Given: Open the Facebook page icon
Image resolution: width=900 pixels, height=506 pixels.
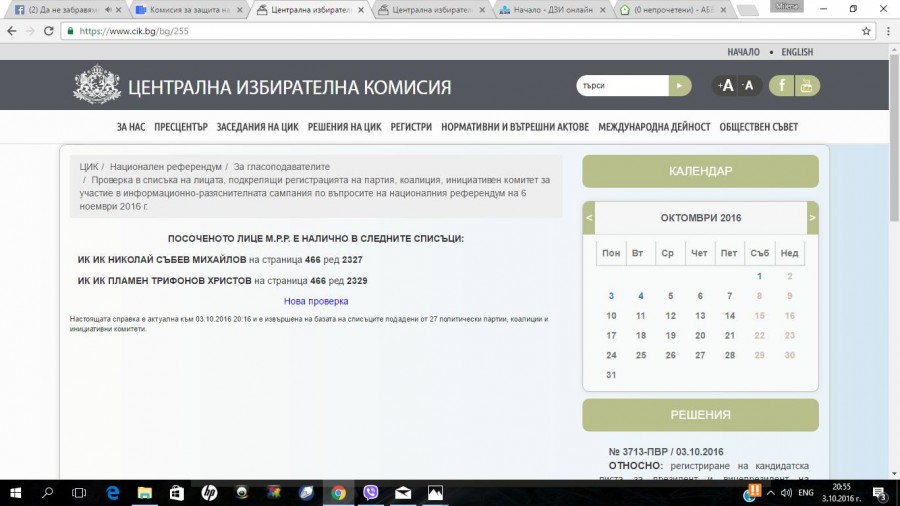Looking at the screenshot, I should click(x=782, y=86).
